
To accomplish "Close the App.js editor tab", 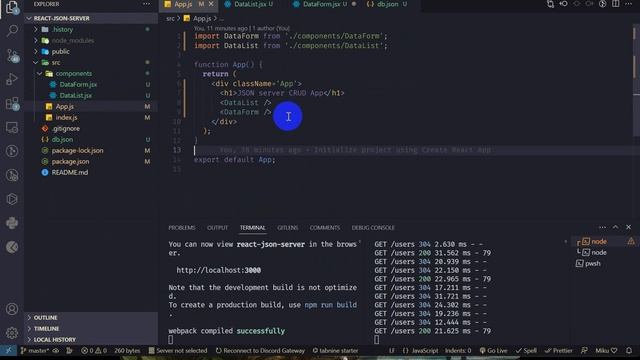I will pos(211,4).
